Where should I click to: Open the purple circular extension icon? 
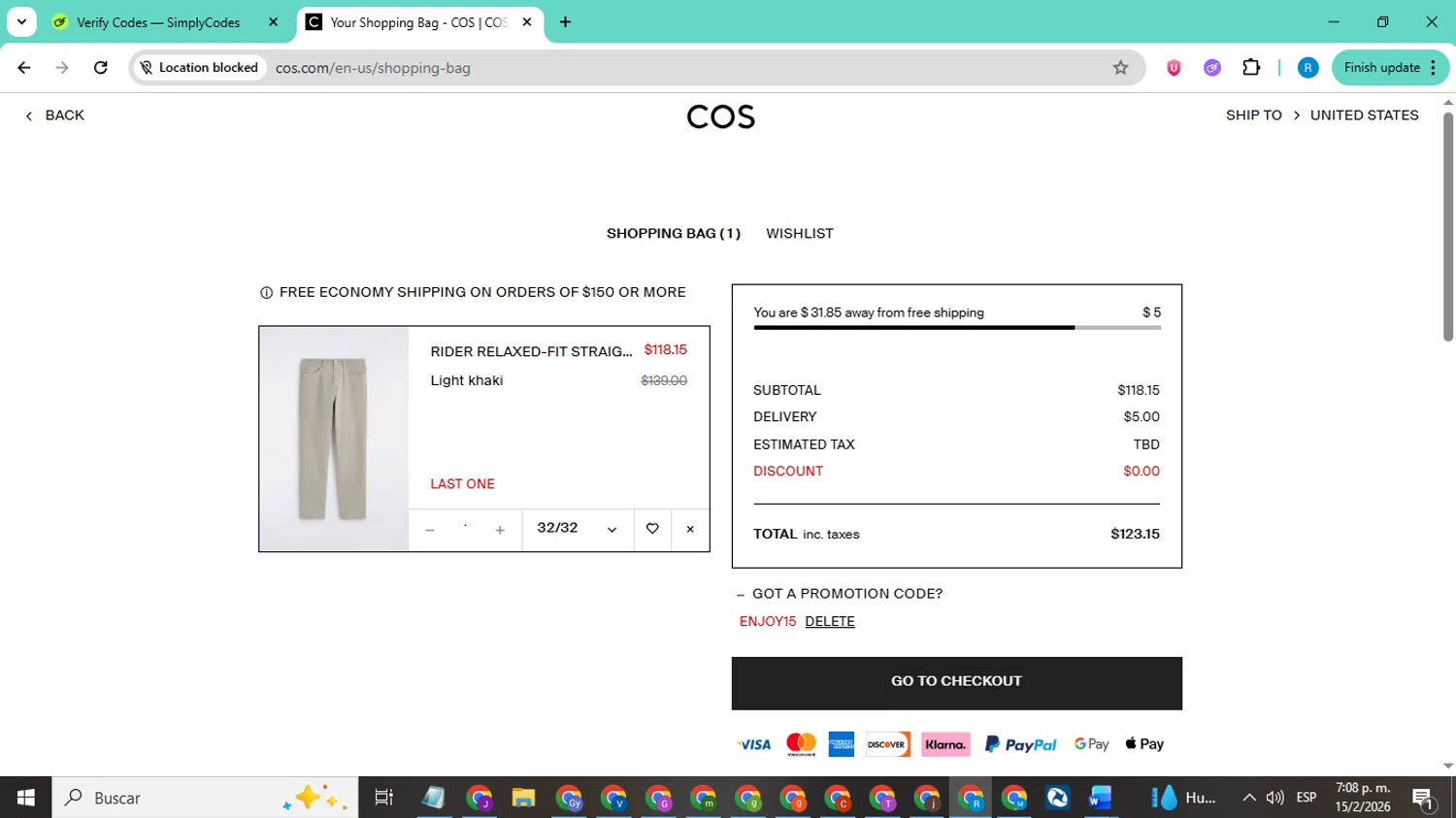(1212, 68)
